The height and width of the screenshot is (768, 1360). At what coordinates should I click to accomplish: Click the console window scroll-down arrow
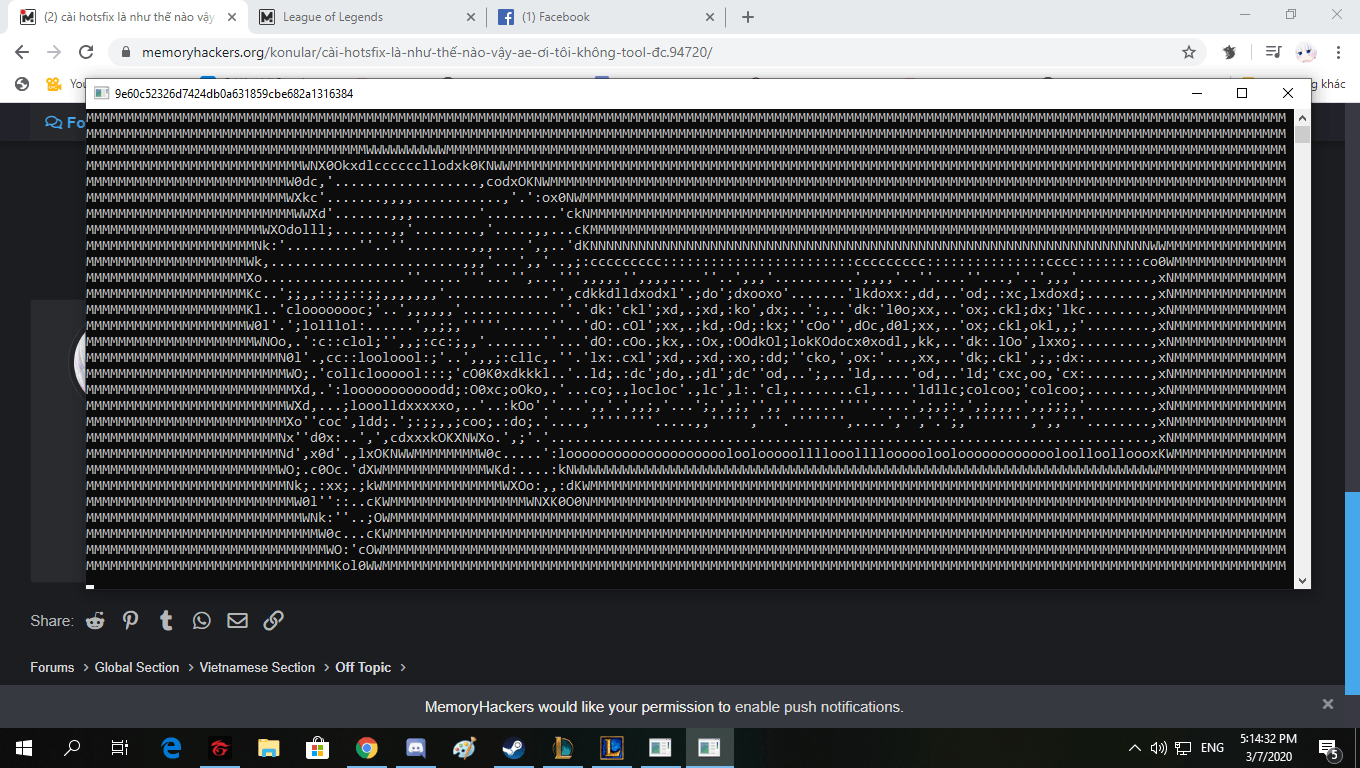coord(1302,580)
